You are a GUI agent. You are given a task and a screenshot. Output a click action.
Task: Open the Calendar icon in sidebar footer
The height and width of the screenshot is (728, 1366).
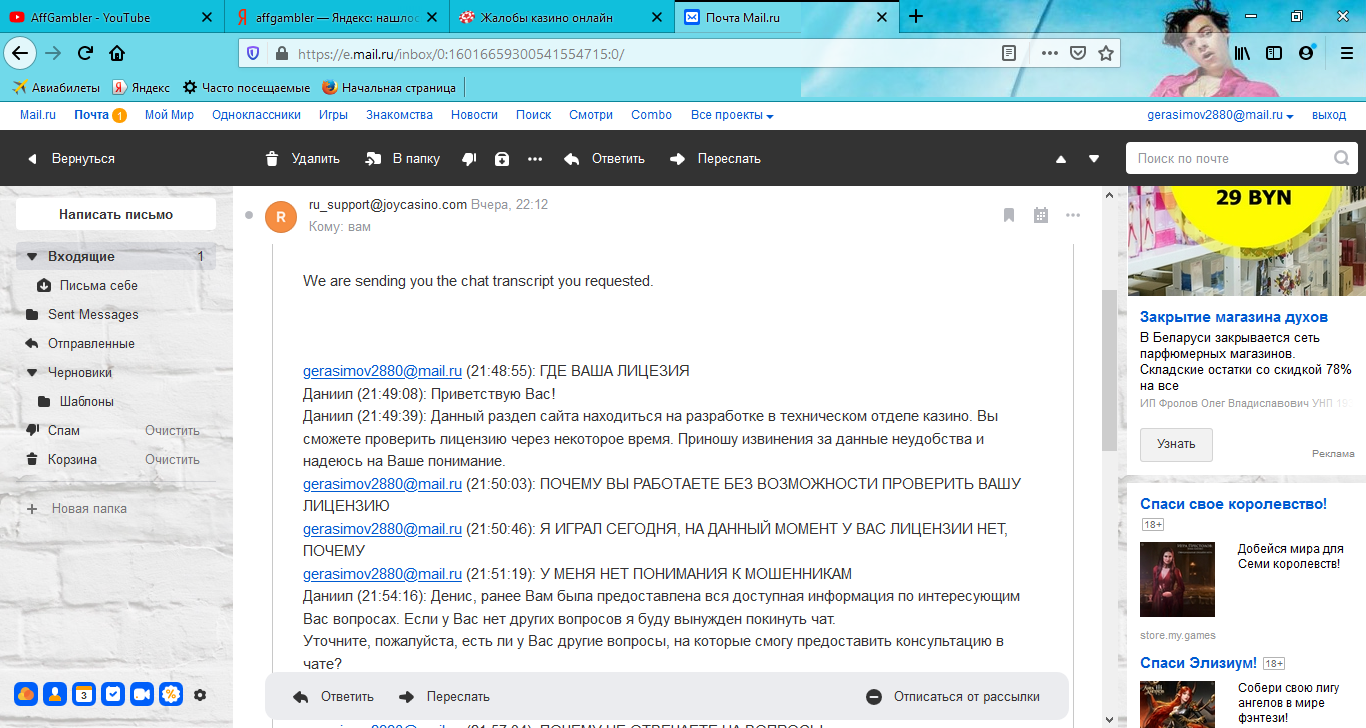(84, 694)
